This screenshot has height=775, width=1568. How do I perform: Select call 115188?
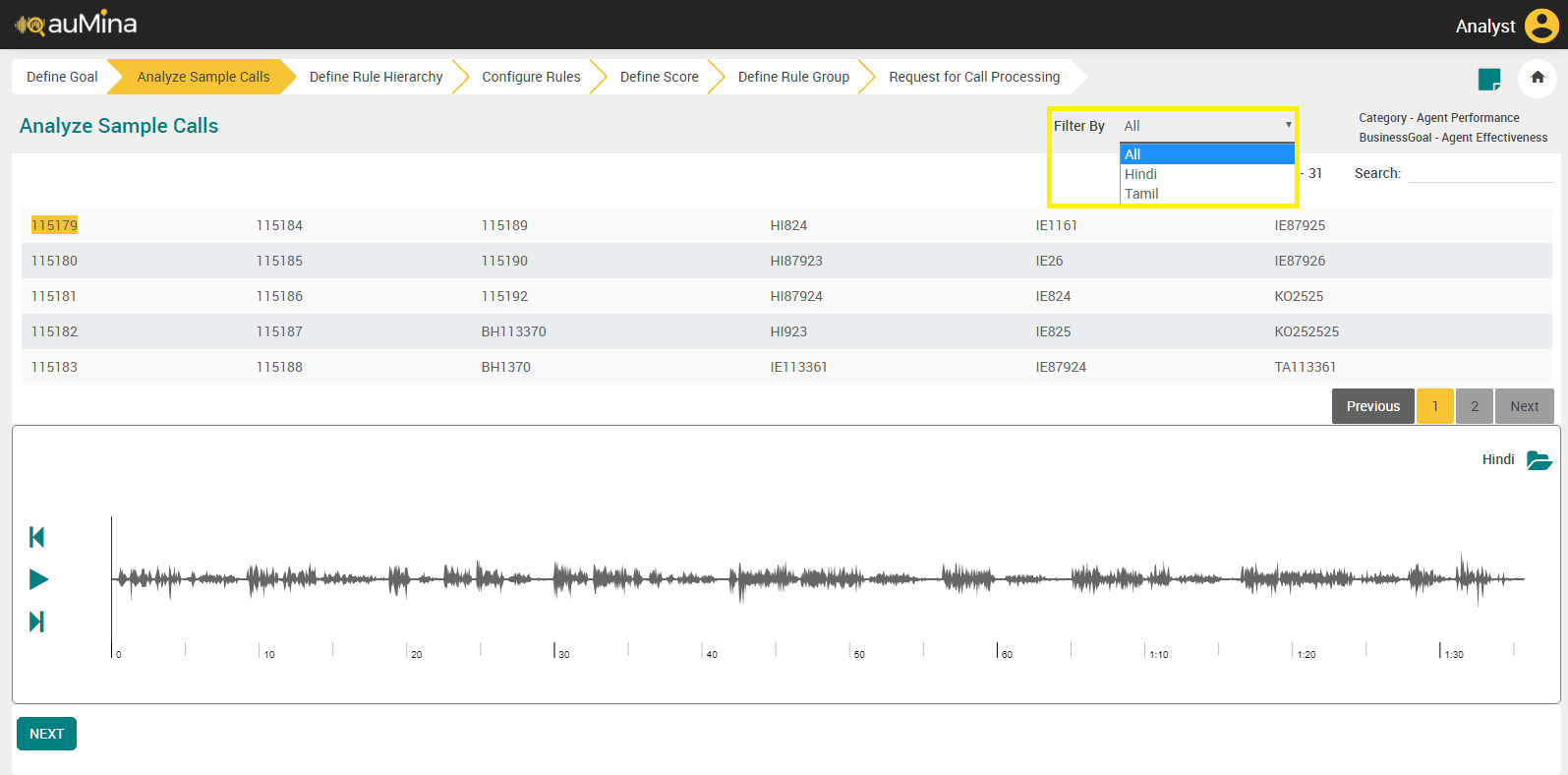[279, 367]
